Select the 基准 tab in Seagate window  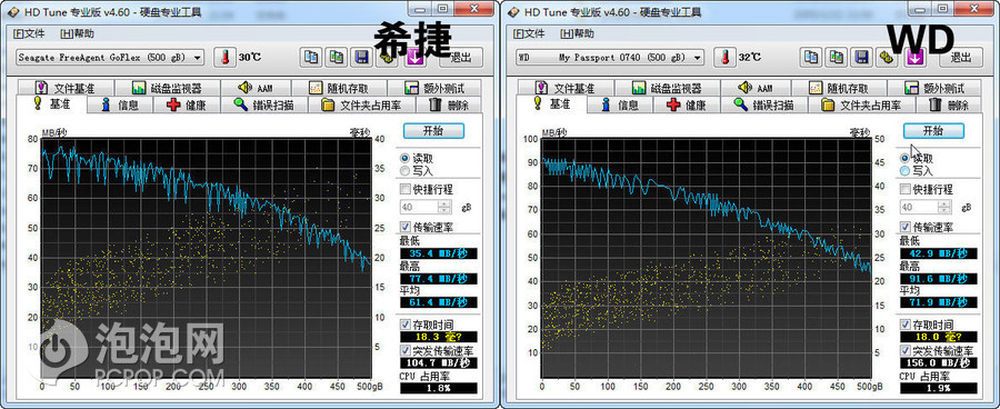click(x=50, y=104)
